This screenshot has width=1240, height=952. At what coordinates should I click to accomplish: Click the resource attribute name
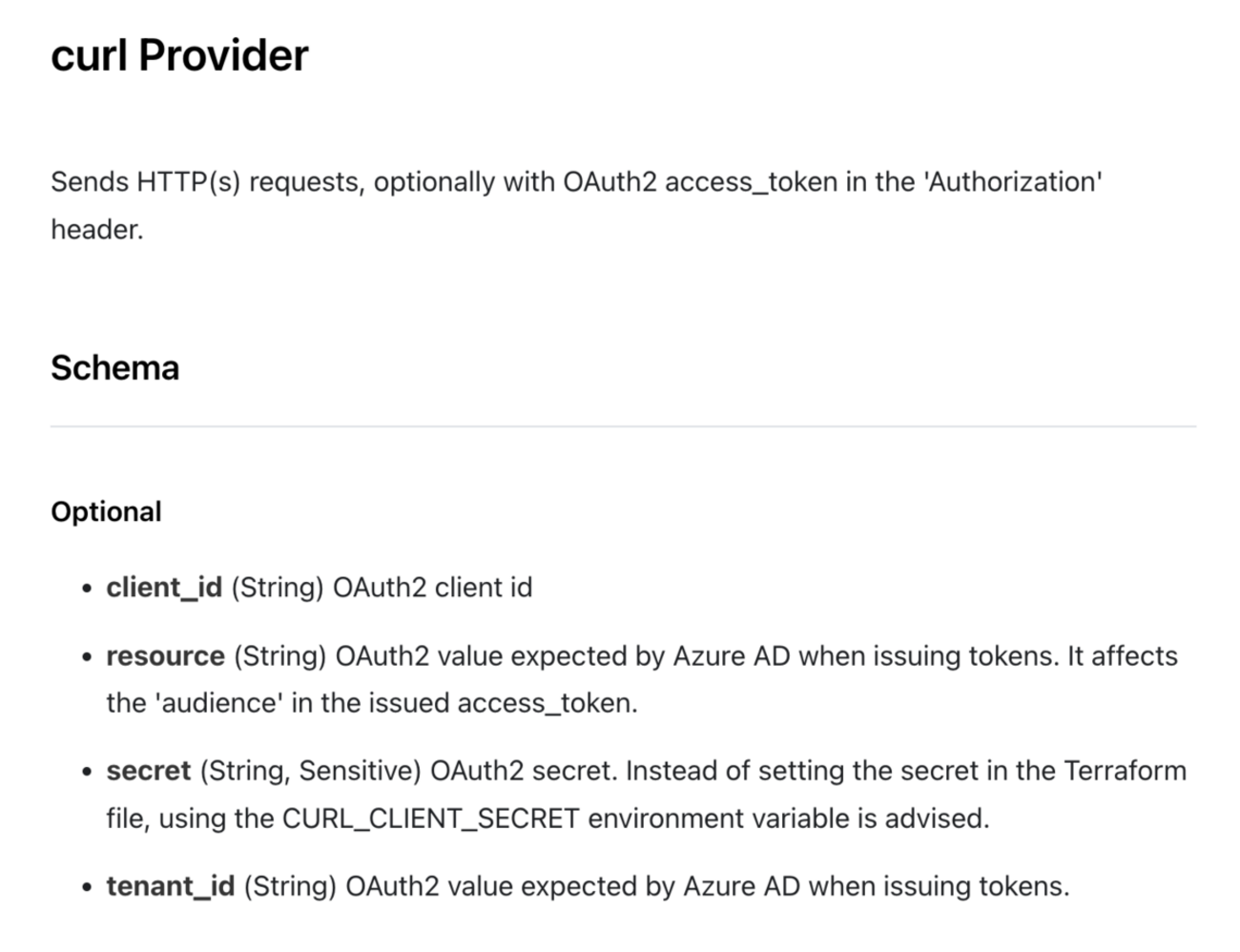(165, 656)
